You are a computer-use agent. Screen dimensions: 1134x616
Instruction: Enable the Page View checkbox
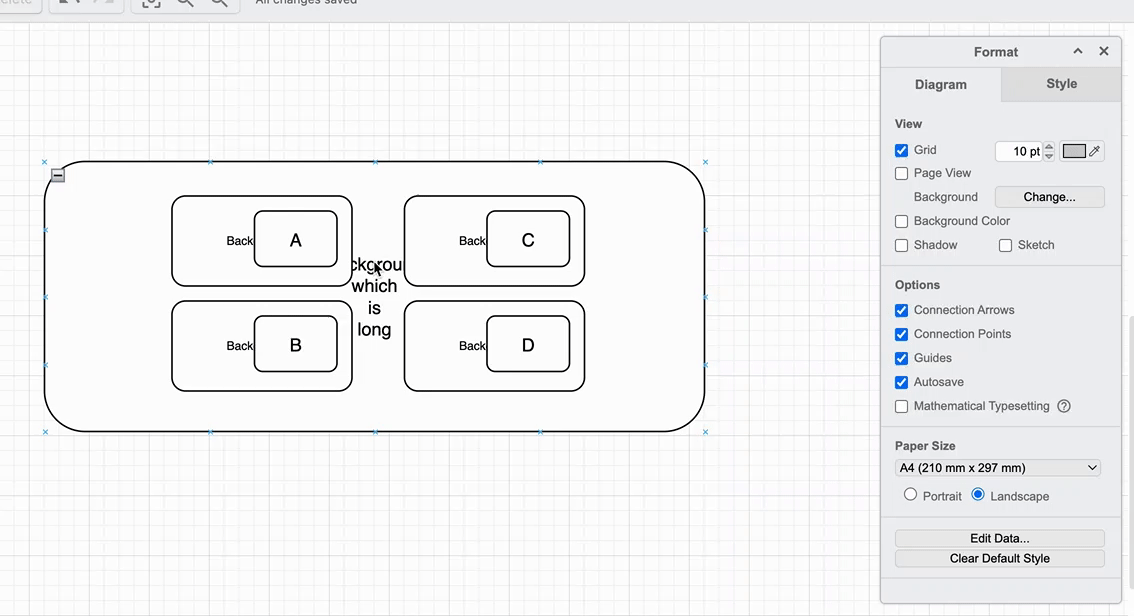click(x=902, y=173)
